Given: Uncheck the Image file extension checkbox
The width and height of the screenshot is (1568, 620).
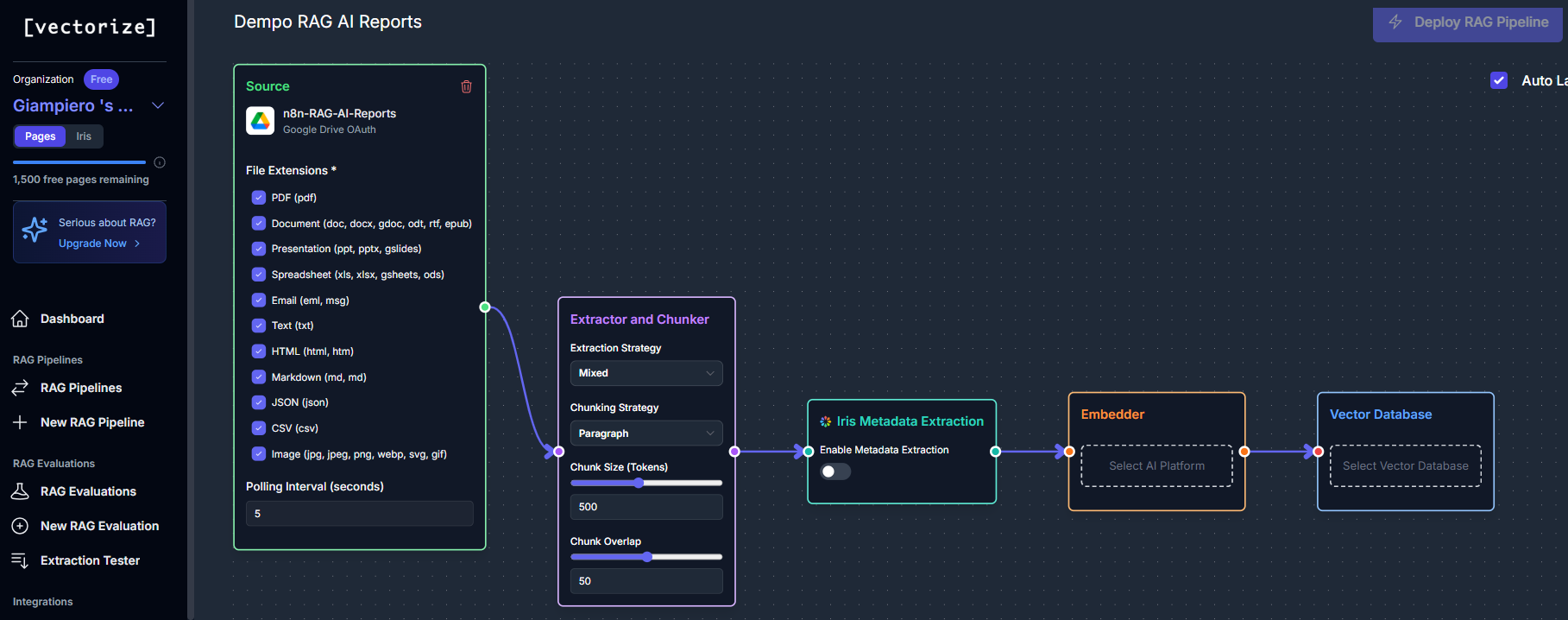Looking at the screenshot, I should tap(259, 454).
